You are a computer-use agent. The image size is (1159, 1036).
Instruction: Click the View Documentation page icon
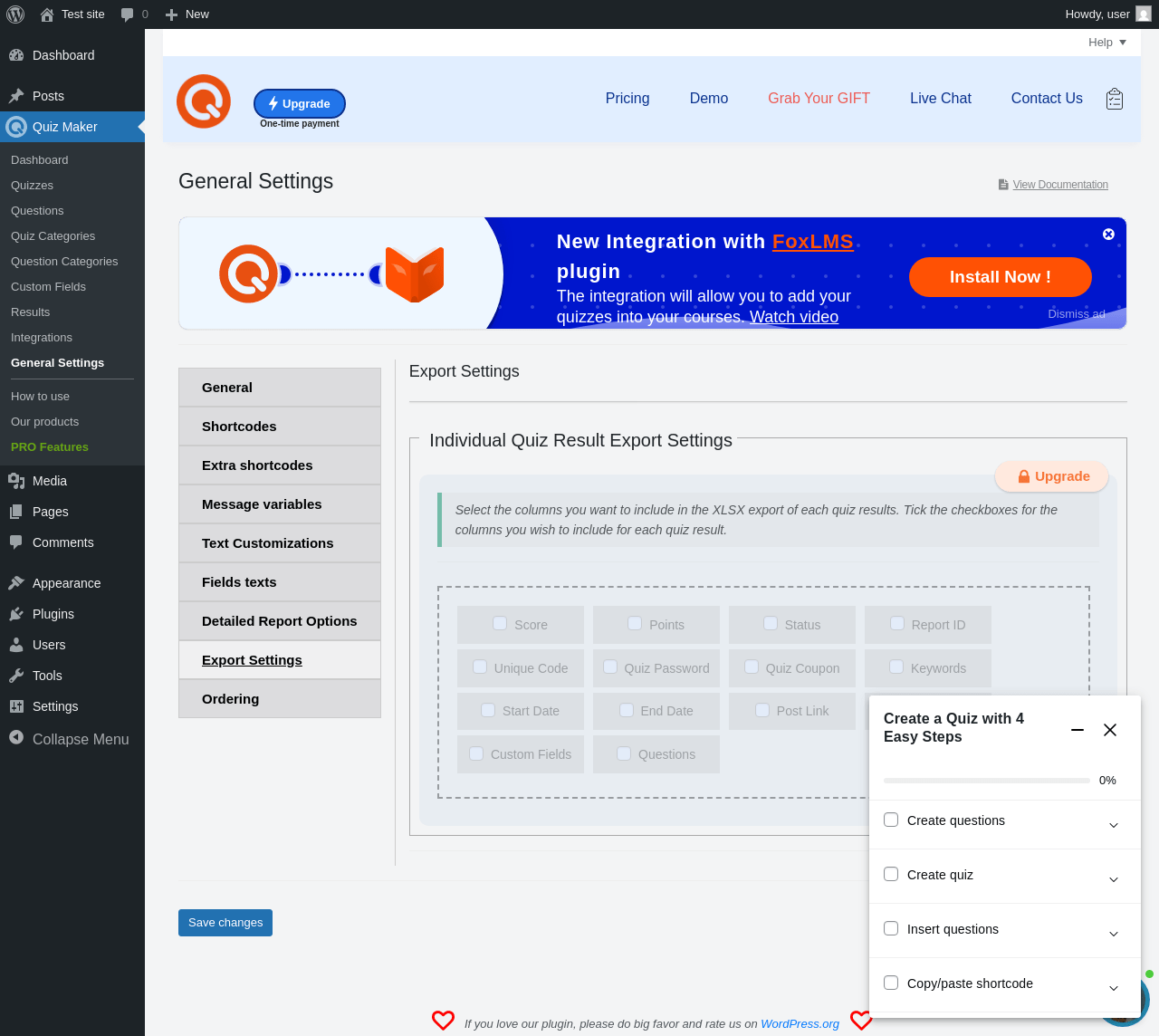1003,185
